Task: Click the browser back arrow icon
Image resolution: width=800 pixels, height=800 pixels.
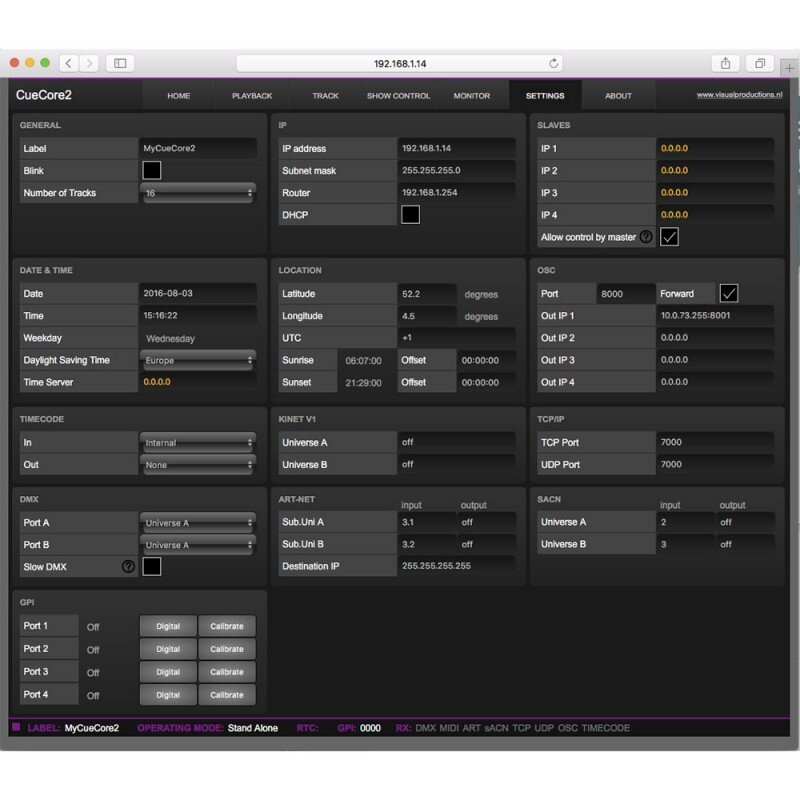Action: (x=68, y=63)
